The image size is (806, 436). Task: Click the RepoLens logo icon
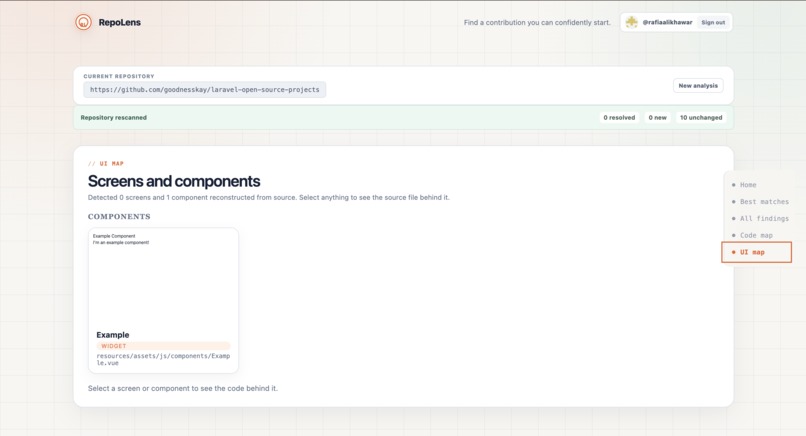[x=83, y=22]
